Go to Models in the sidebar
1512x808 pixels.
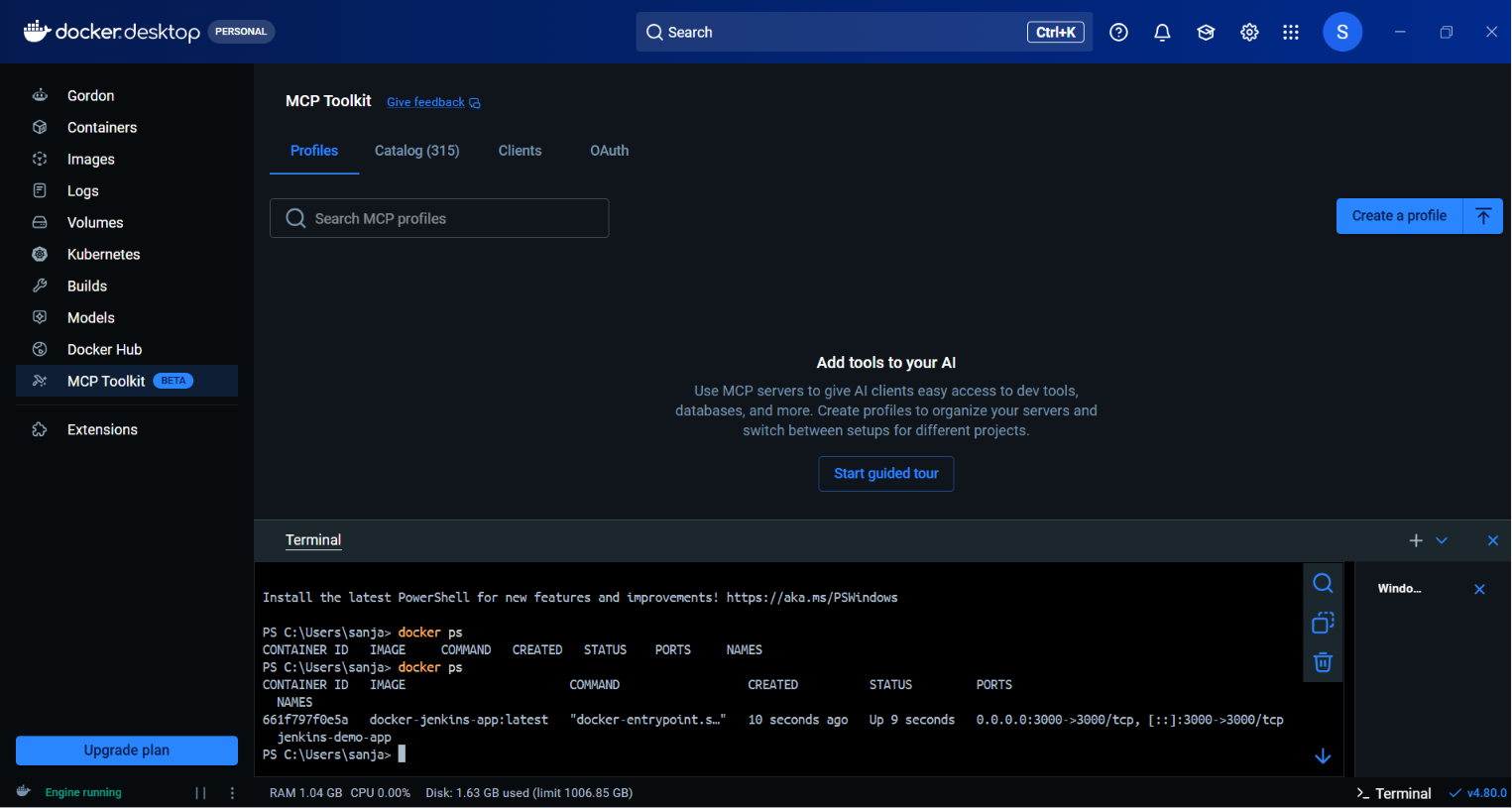point(127,317)
